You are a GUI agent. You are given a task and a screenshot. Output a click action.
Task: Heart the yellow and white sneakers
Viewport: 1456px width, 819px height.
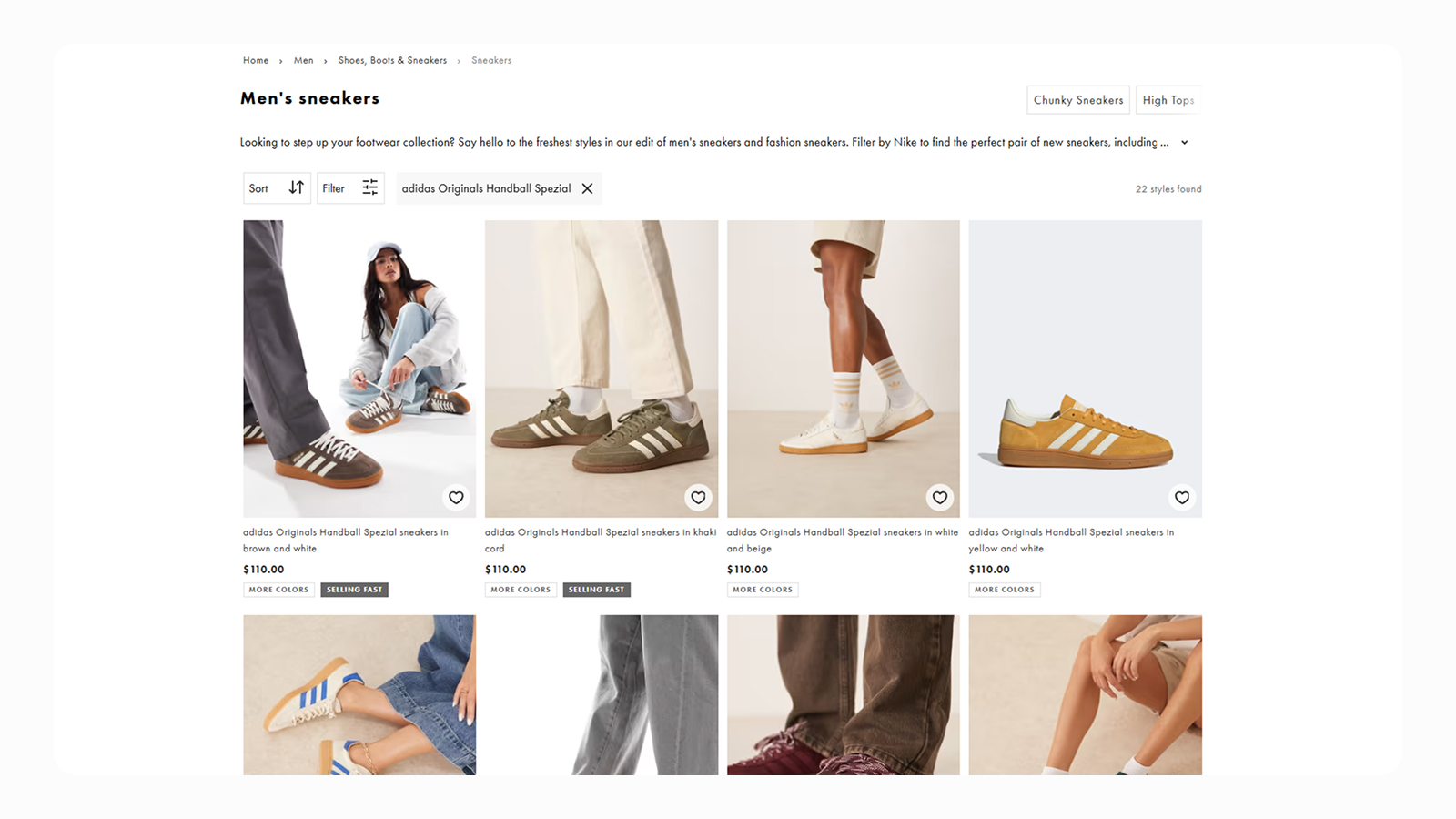pyautogui.click(x=1182, y=498)
